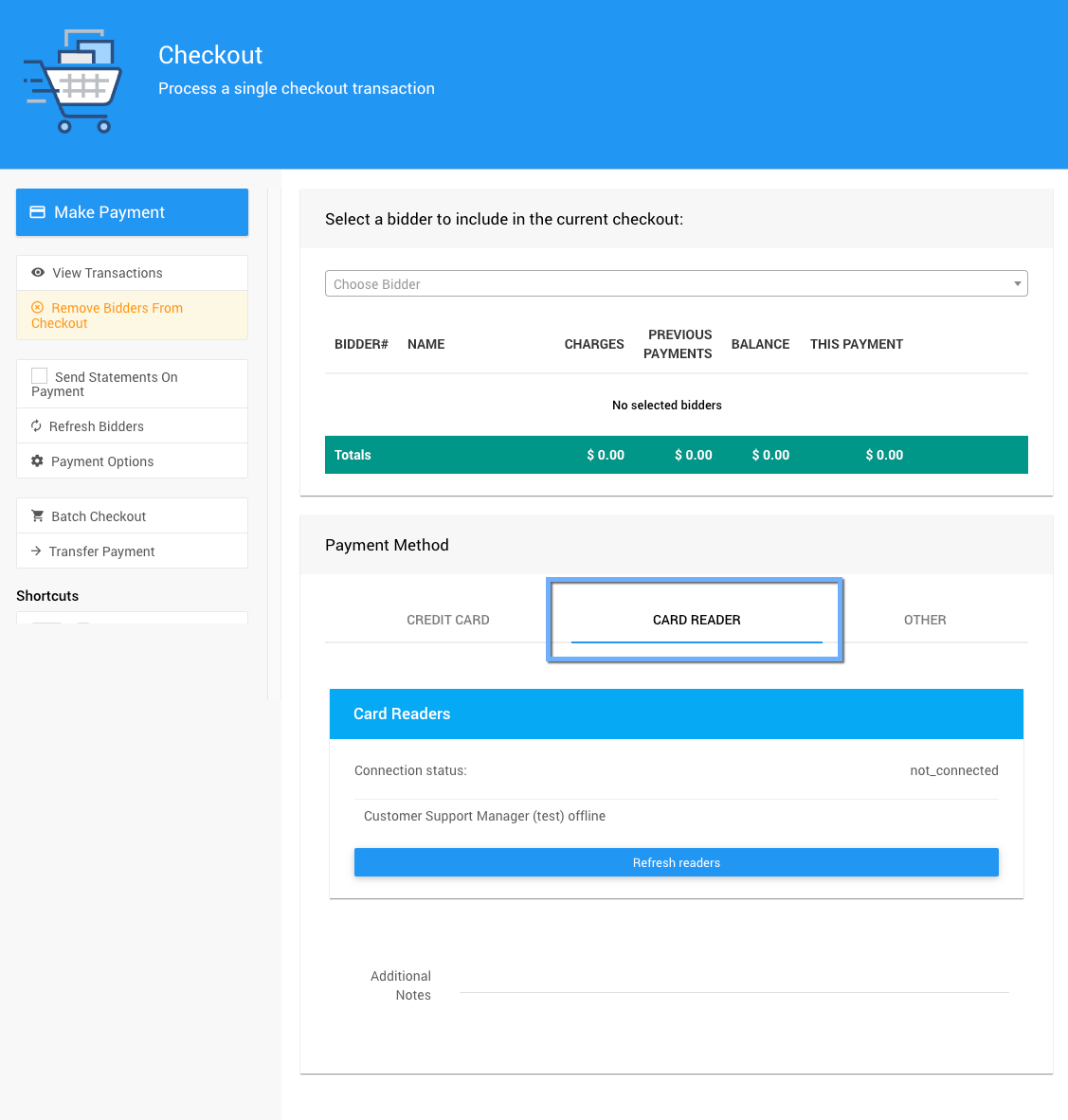Open the Choose Bidder dropdown
The height and width of the screenshot is (1120, 1068).
(663, 284)
